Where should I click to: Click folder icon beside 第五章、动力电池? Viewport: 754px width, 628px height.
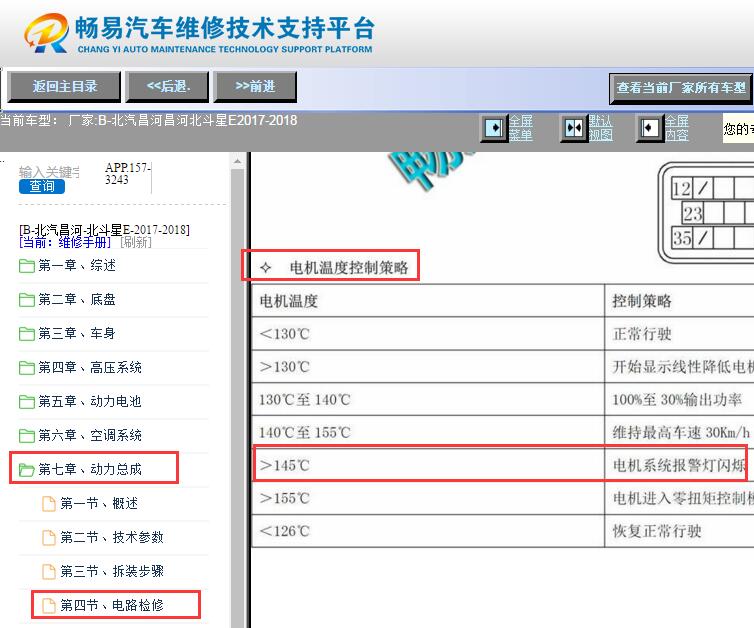(26, 402)
